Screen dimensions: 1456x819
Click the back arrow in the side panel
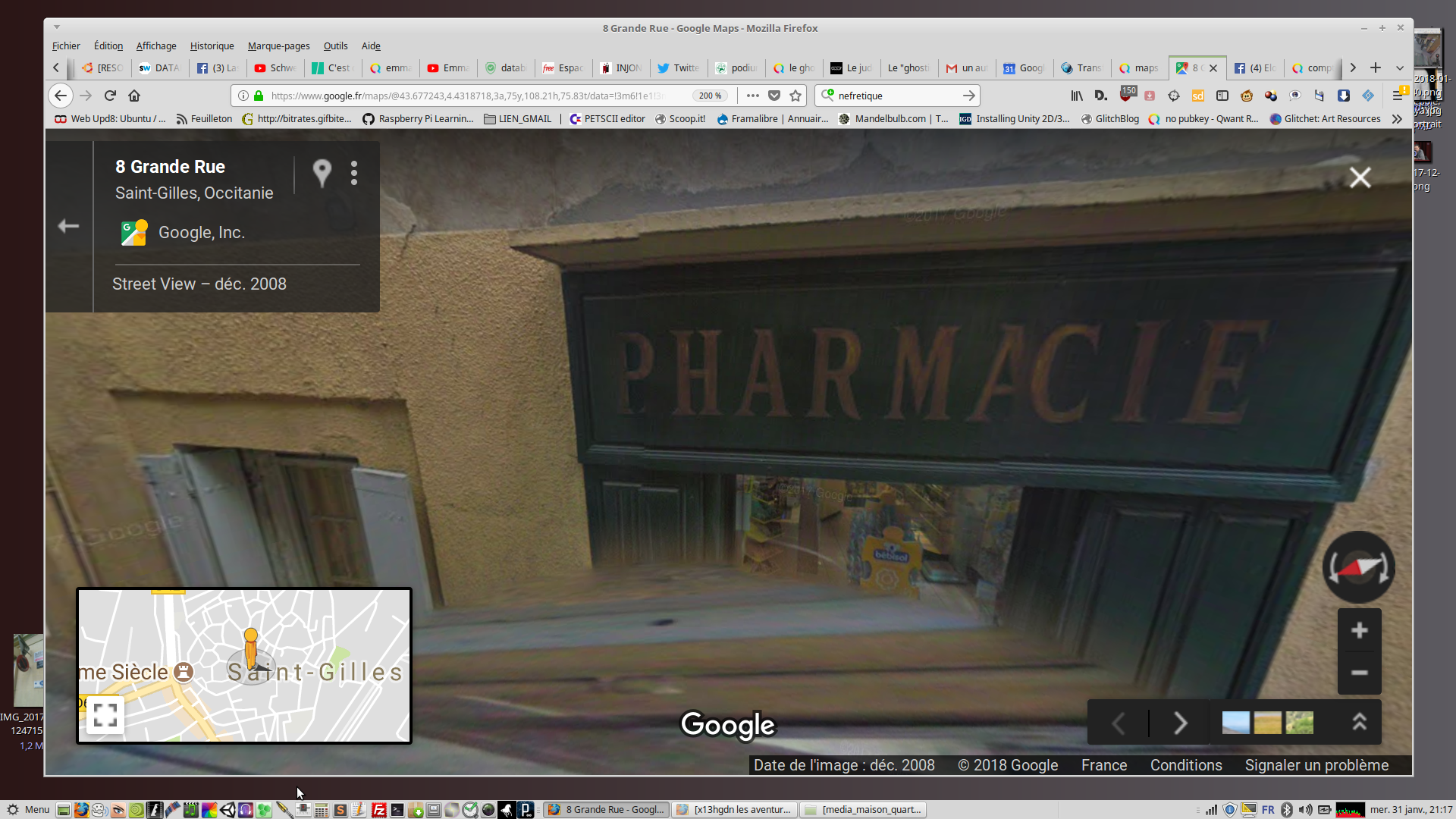[x=68, y=226]
